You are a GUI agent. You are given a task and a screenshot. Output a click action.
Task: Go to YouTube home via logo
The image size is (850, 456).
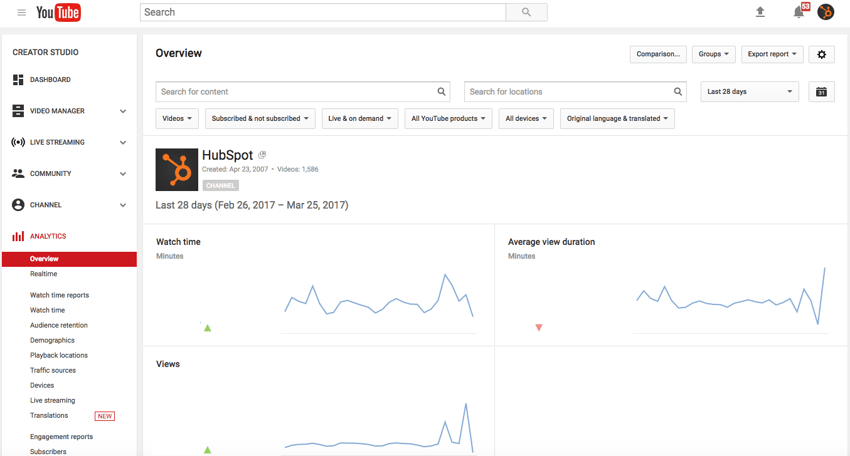pyautogui.click(x=59, y=12)
